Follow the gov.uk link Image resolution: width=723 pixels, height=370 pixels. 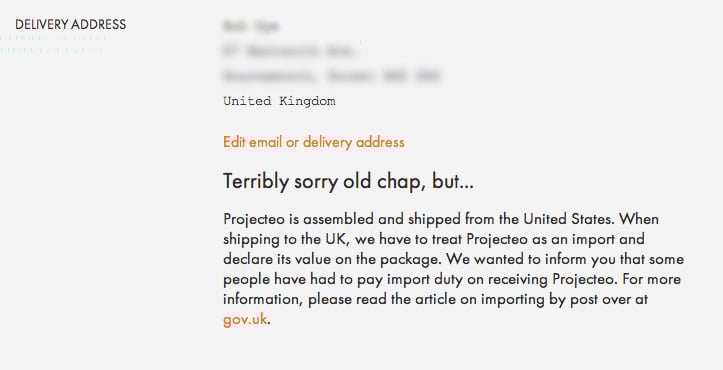(245, 319)
